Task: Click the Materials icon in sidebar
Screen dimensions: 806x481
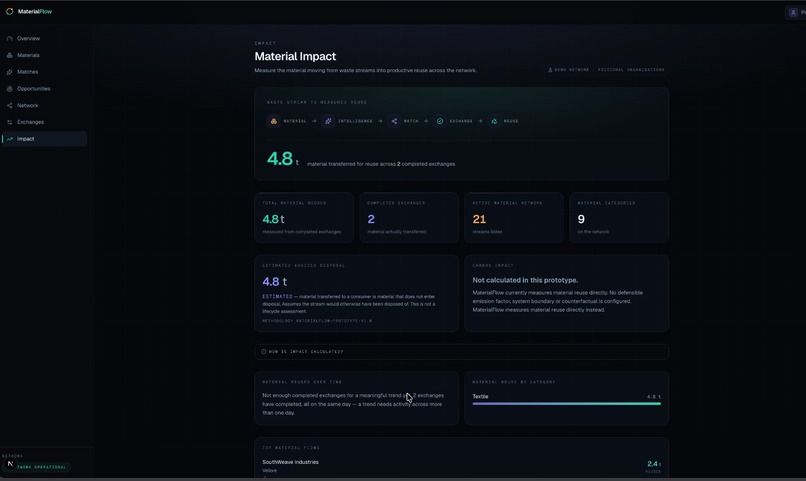Action: (x=9, y=55)
